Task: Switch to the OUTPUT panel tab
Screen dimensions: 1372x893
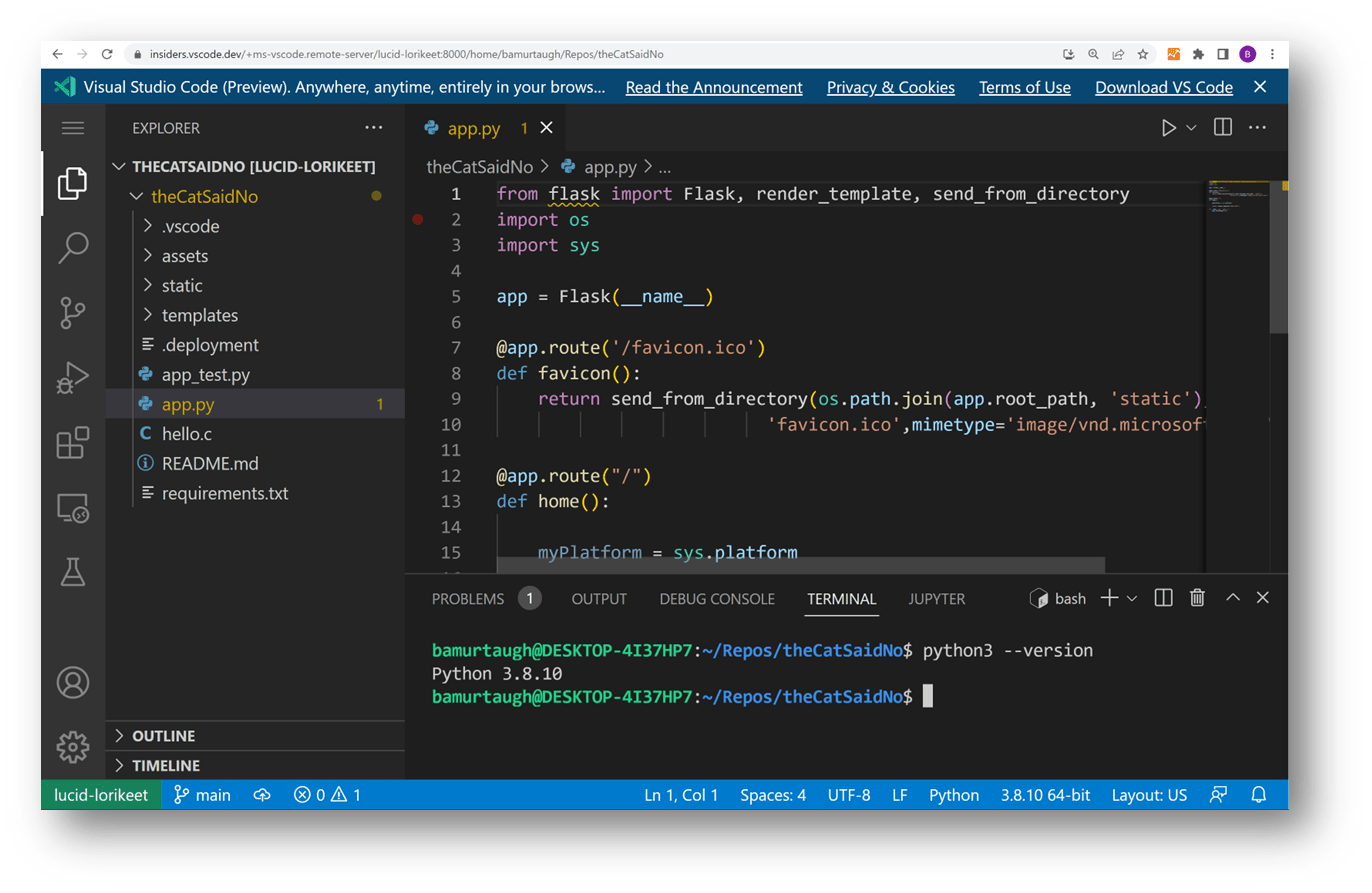Action: coord(599,599)
